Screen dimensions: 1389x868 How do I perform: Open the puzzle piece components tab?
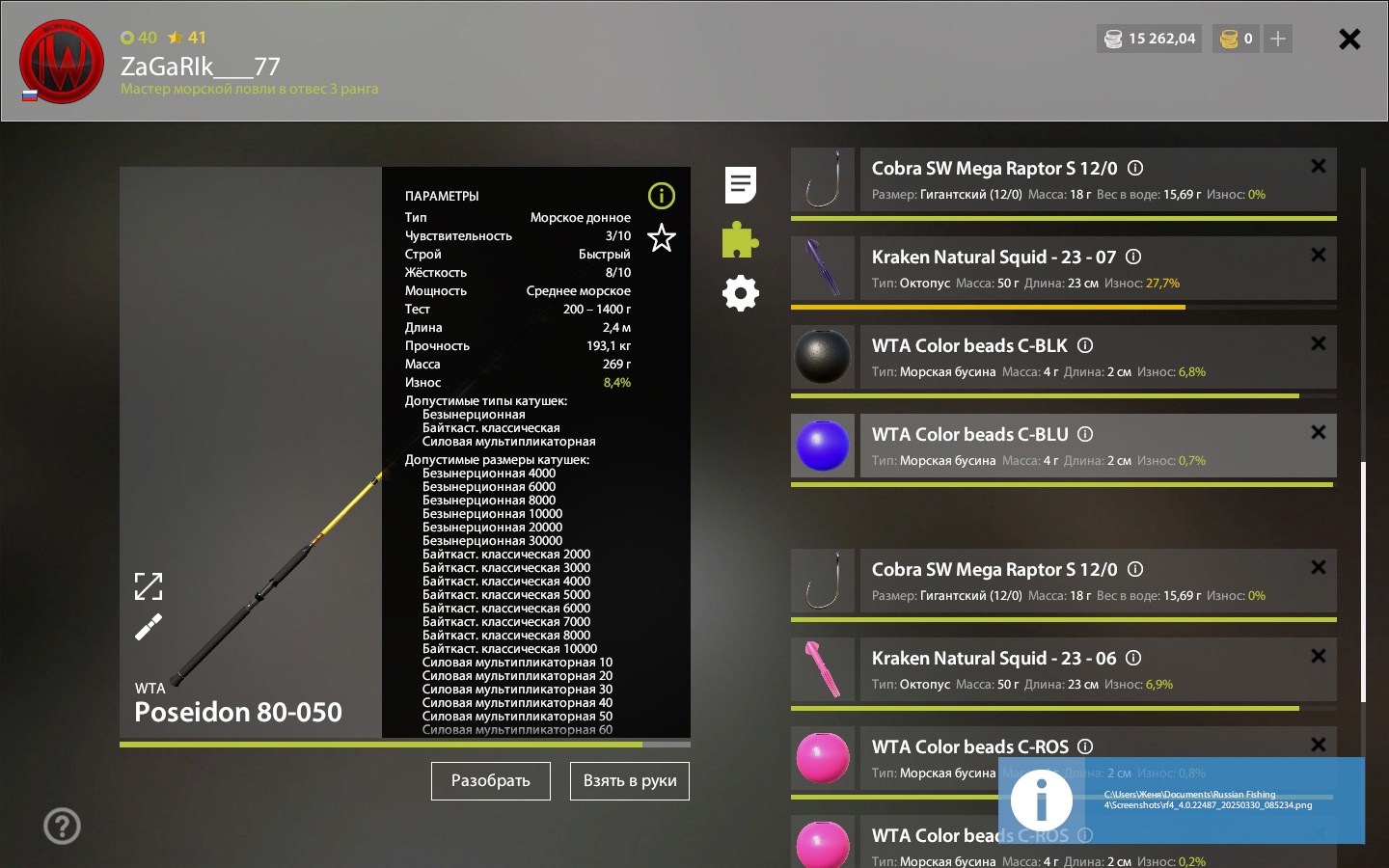tap(740, 240)
